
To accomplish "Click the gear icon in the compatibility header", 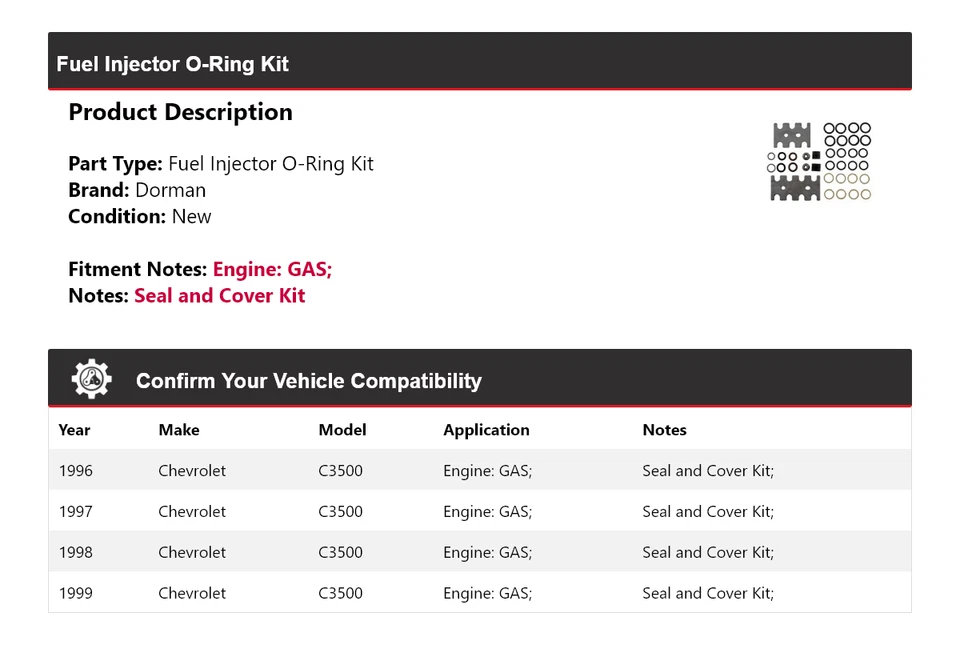I will pos(91,380).
